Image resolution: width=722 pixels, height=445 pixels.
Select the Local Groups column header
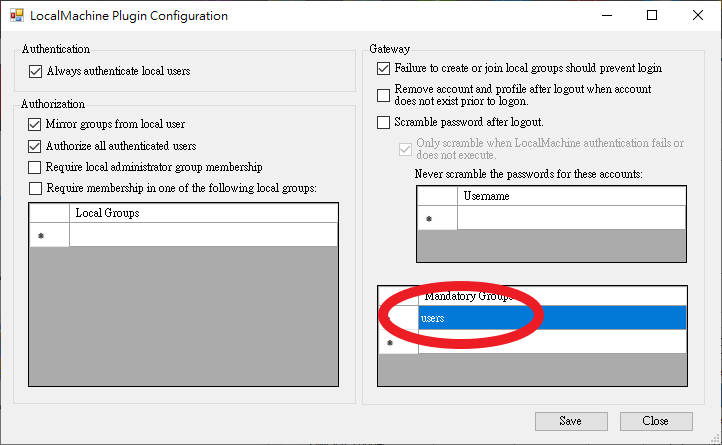tap(204, 213)
